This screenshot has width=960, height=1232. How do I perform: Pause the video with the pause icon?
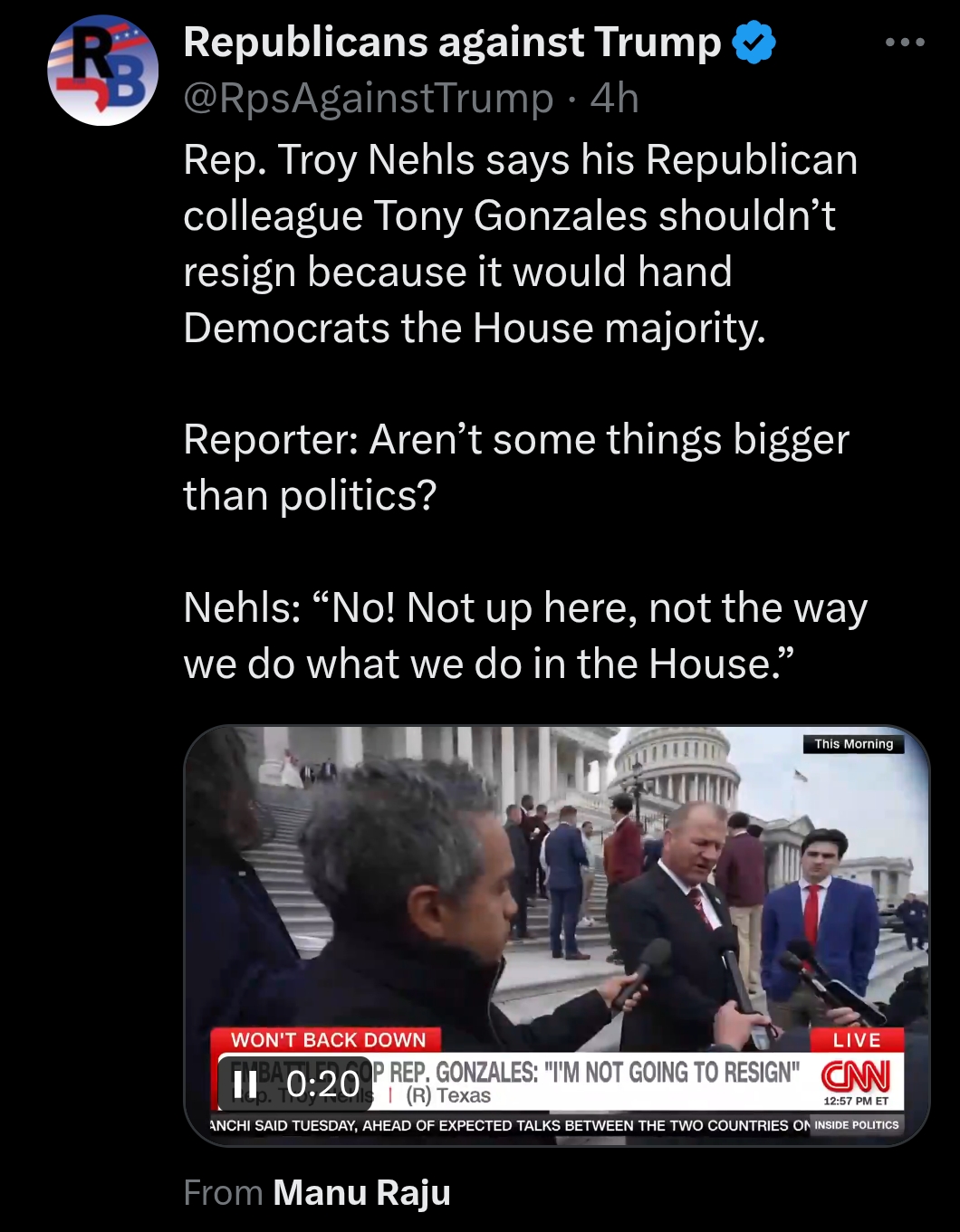(245, 1084)
